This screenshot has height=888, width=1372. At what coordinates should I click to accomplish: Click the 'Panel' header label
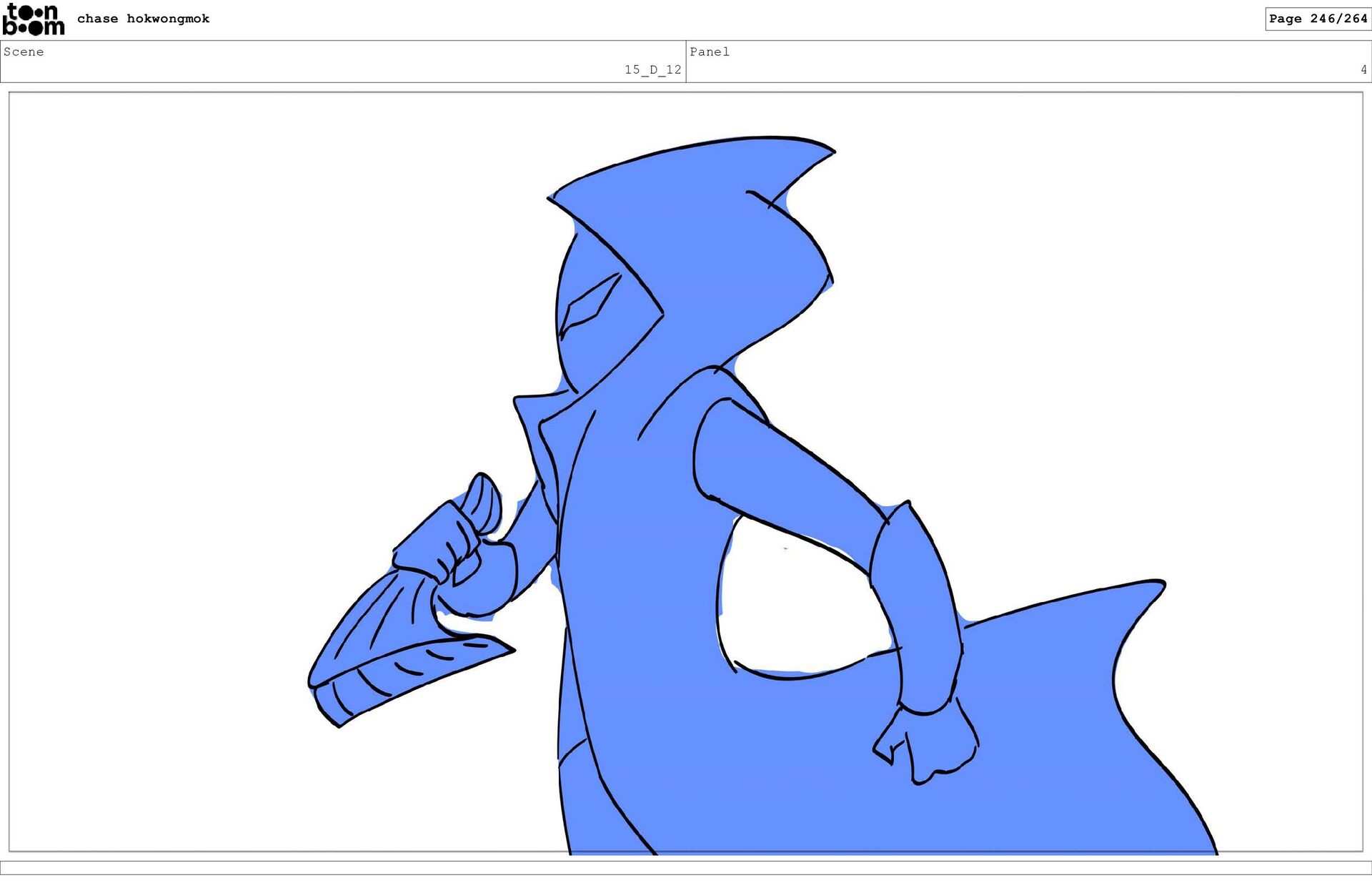709,51
